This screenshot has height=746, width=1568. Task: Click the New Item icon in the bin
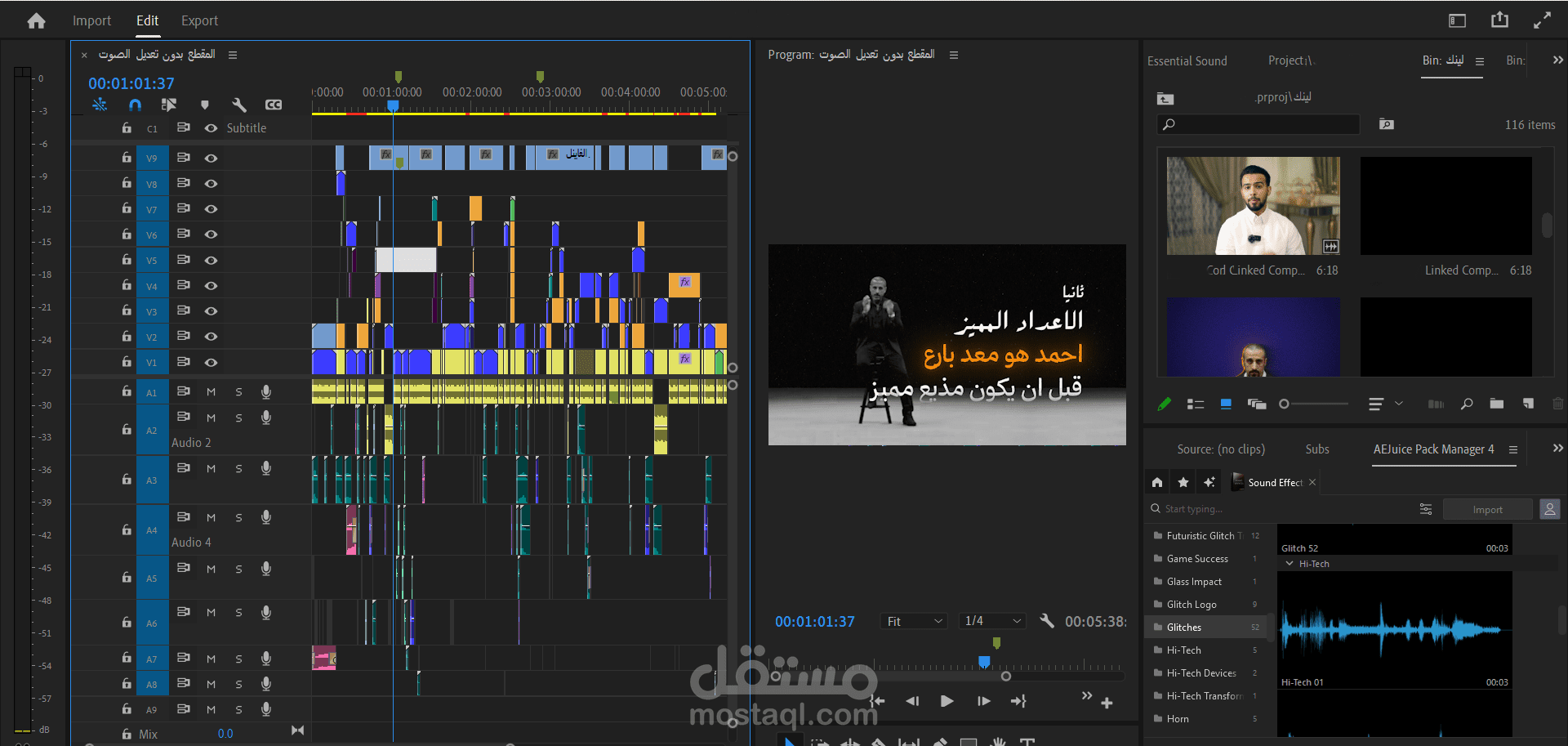tap(1528, 404)
